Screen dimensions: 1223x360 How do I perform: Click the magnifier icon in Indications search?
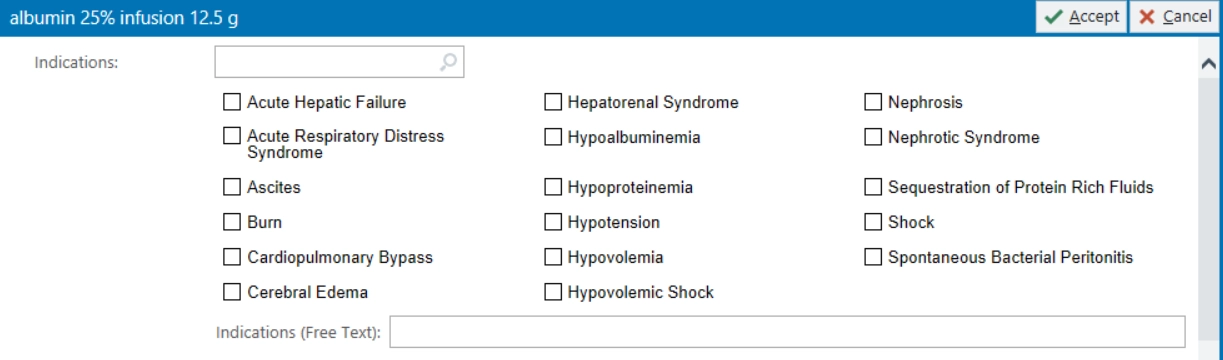tap(449, 62)
